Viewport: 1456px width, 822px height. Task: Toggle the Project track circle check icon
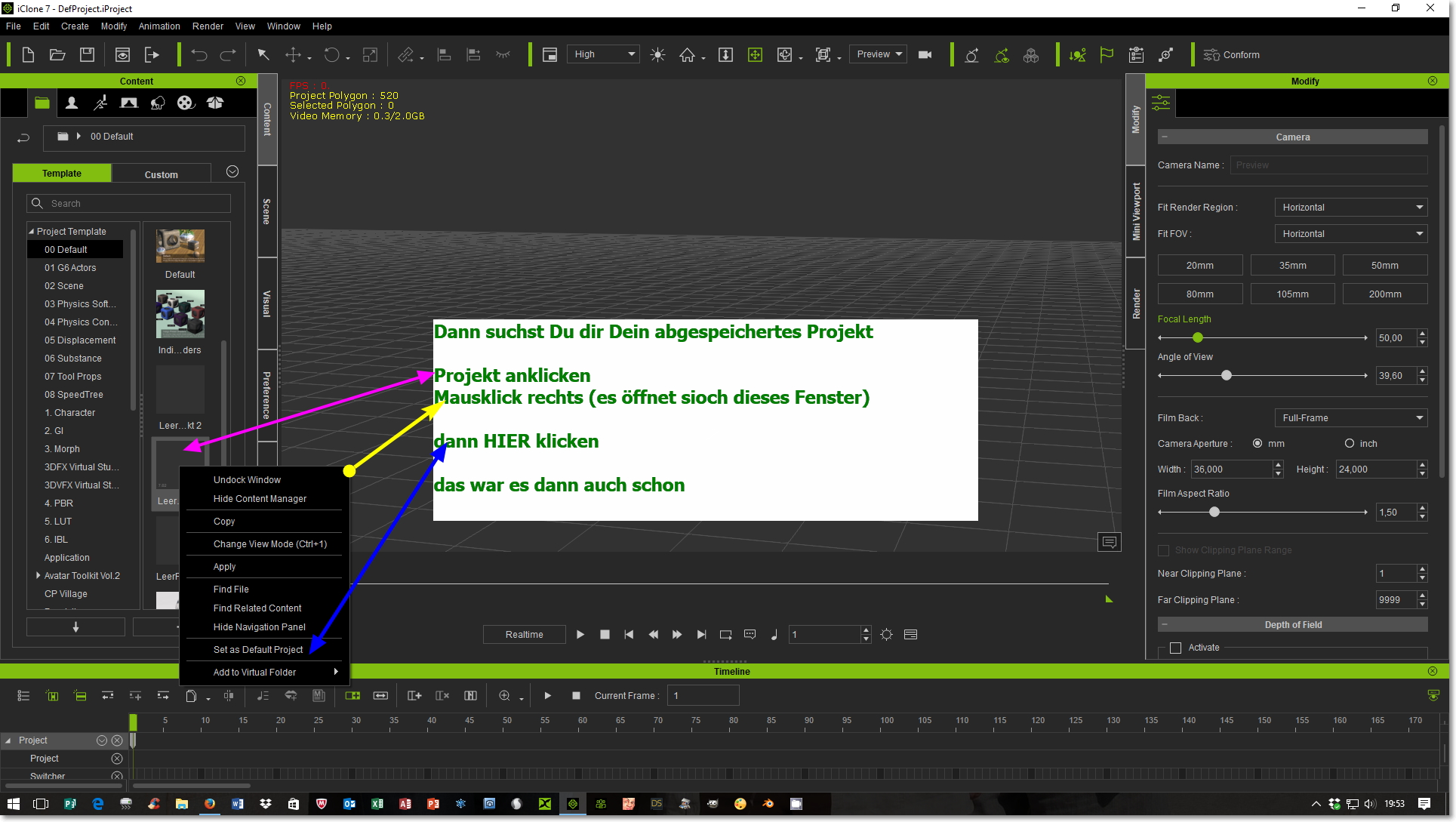pos(102,740)
